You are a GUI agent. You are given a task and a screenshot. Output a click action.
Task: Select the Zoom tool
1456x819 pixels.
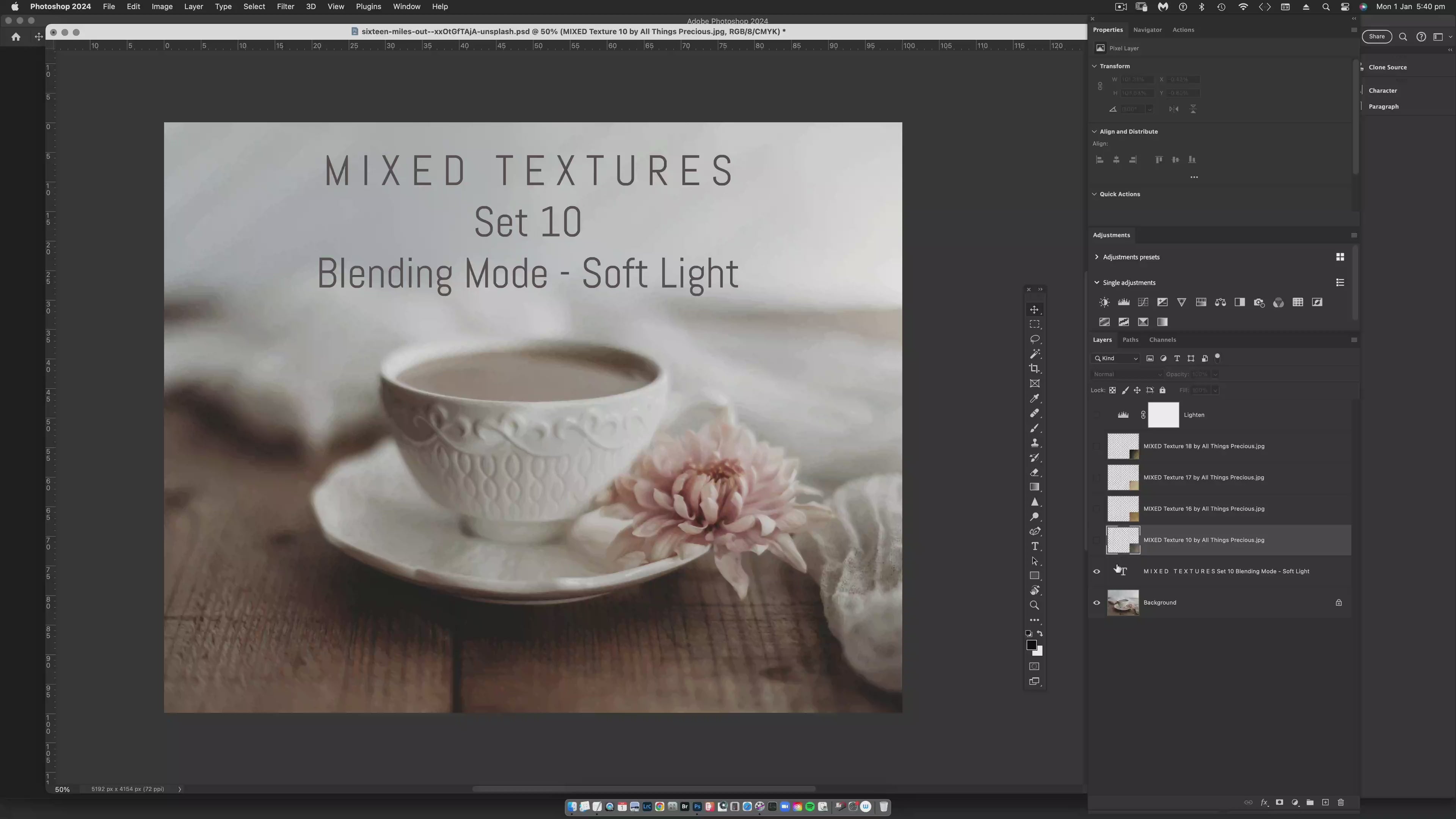pos(1035,605)
